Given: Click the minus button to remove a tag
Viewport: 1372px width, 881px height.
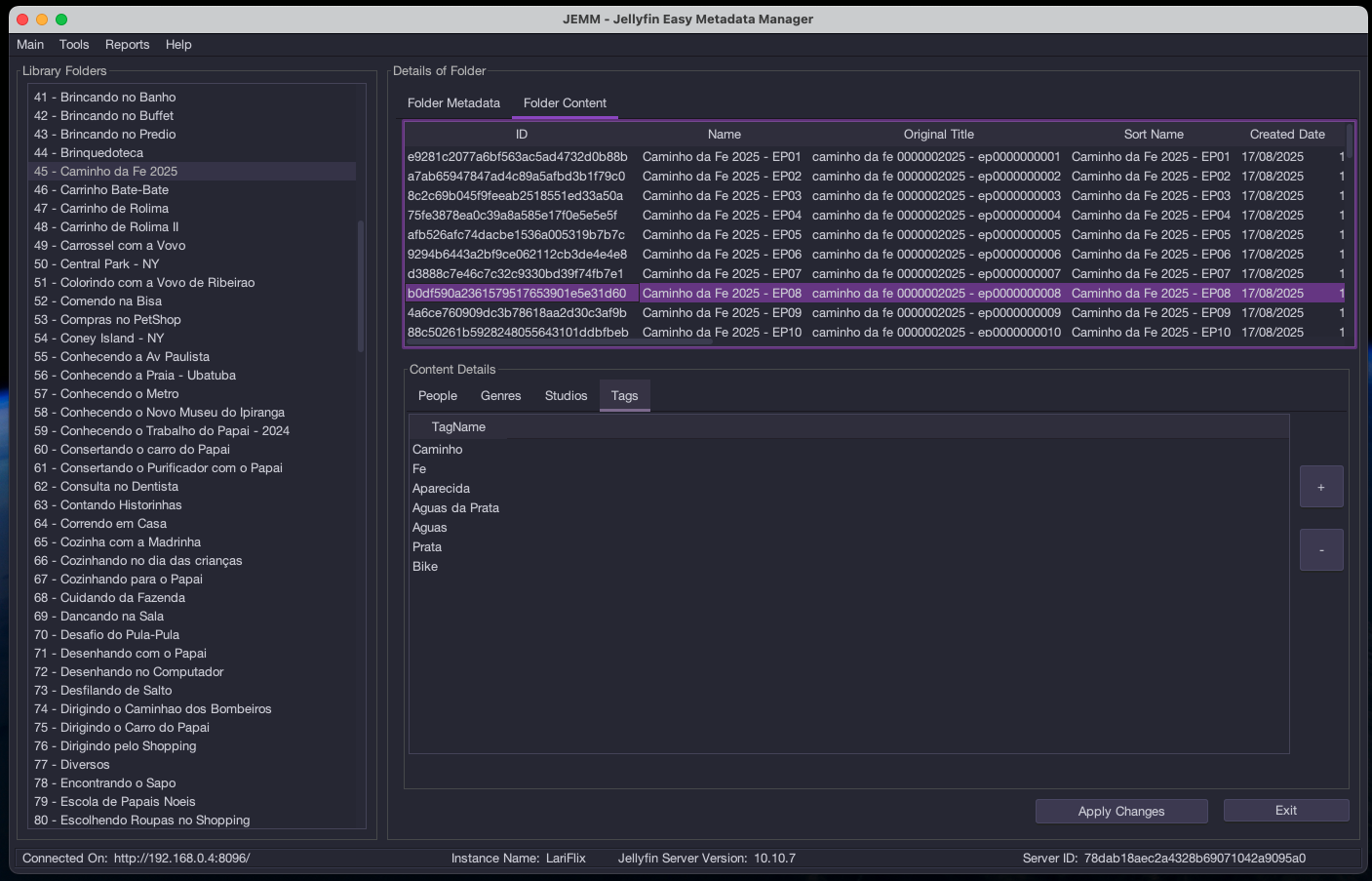Looking at the screenshot, I should (x=1320, y=550).
